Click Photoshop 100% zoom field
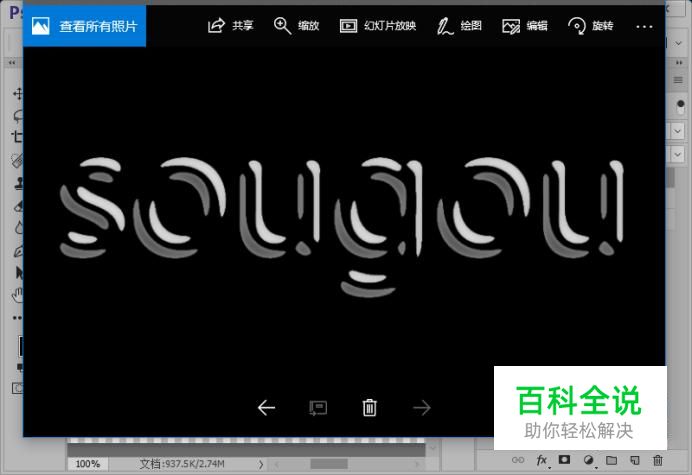 [88, 464]
